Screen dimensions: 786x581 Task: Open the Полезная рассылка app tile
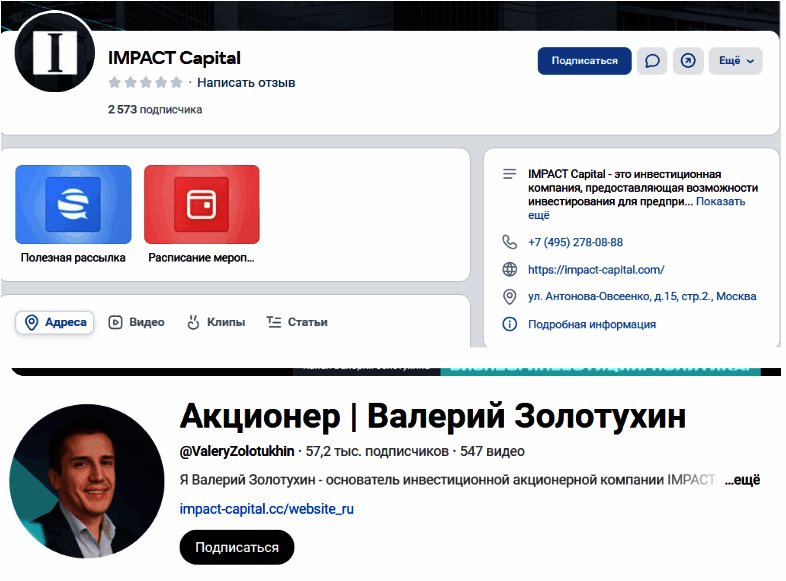coord(73,215)
